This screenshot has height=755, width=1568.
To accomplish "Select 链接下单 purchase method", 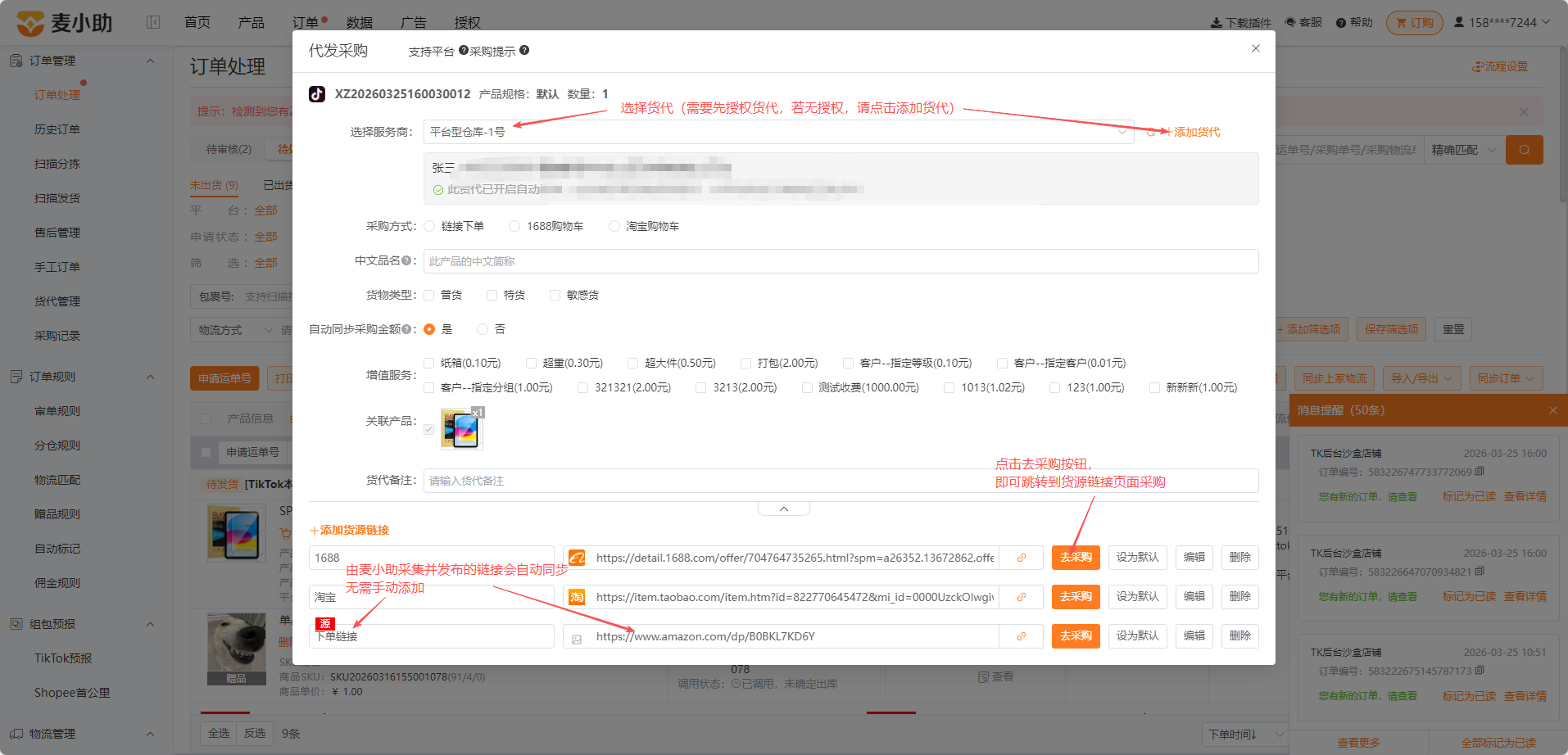I will (x=429, y=226).
